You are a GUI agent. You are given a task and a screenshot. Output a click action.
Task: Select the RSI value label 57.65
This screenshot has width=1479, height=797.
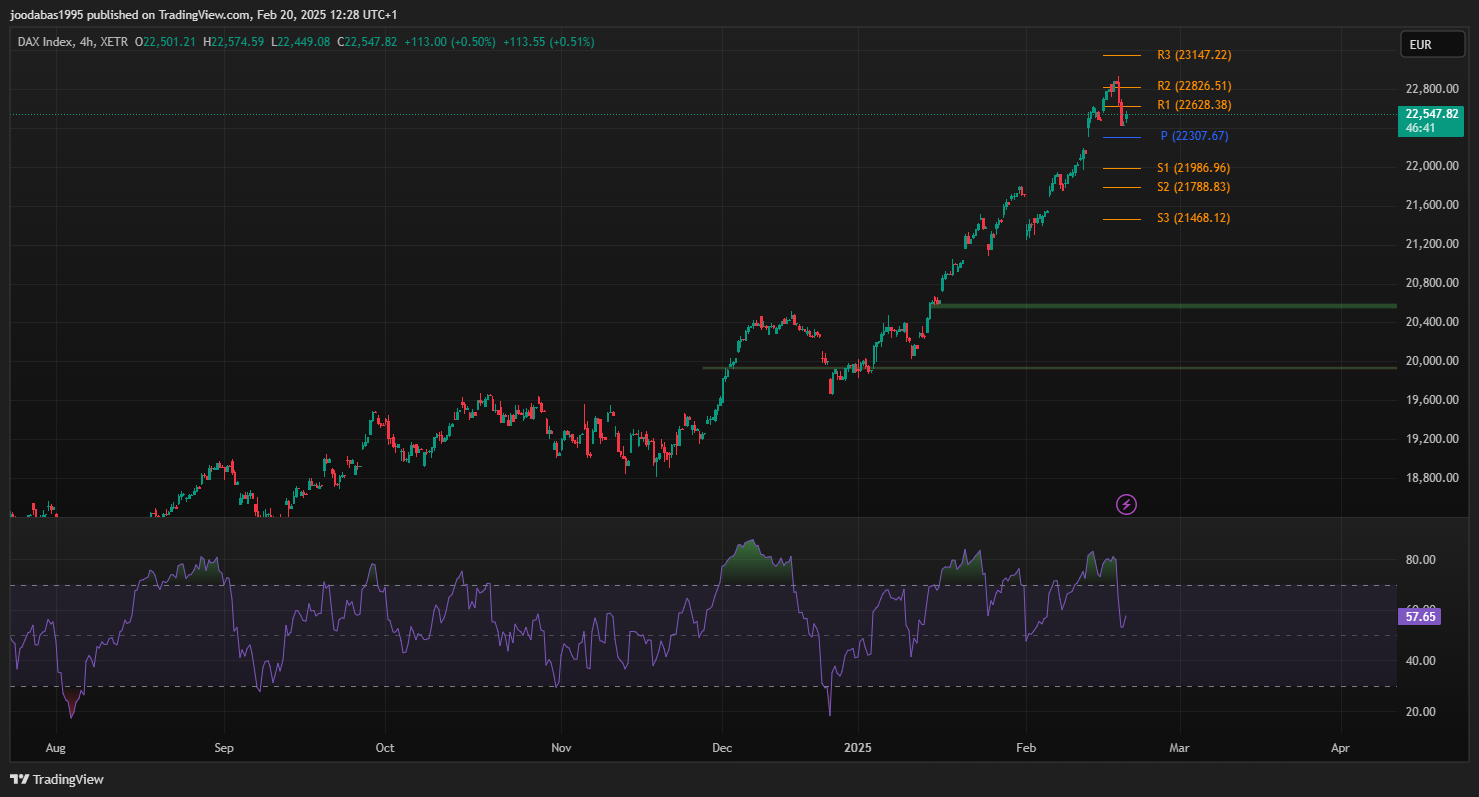(1420, 618)
